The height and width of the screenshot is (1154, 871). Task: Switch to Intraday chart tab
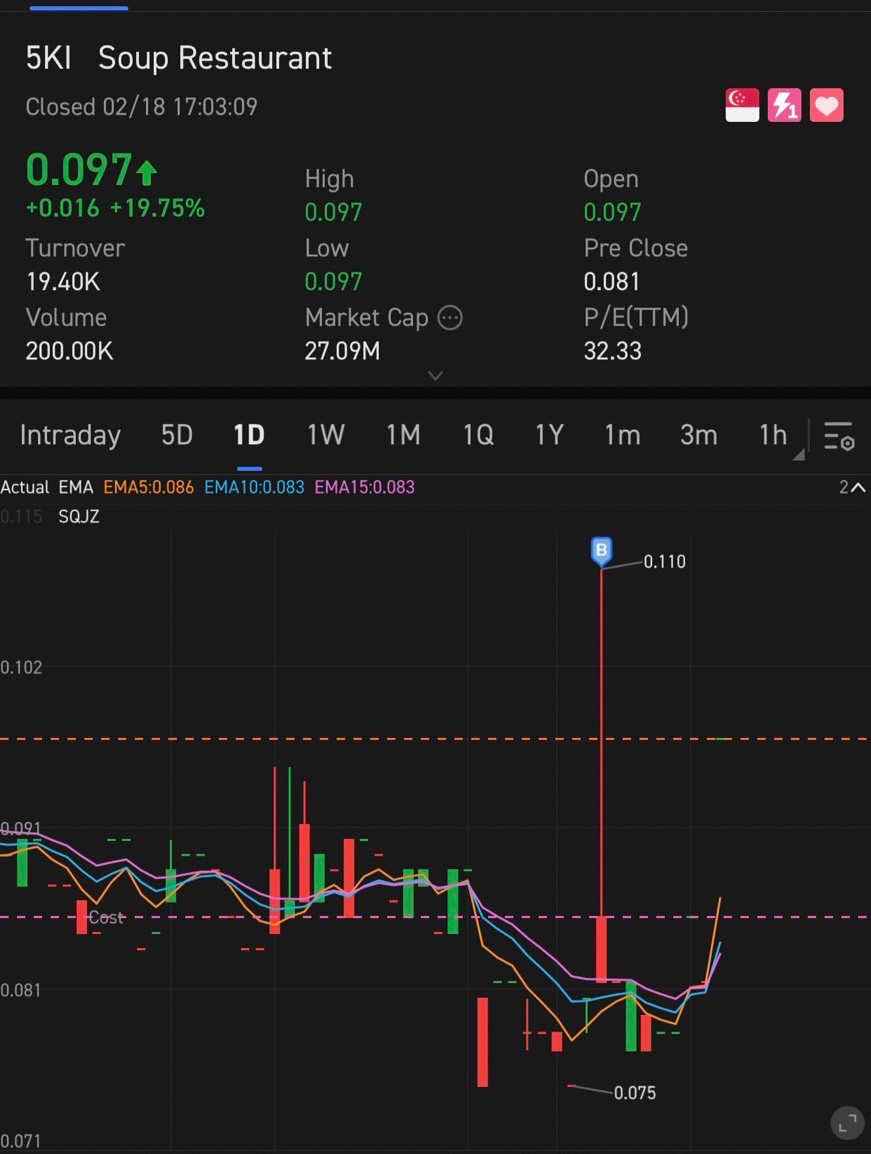[x=70, y=435]
